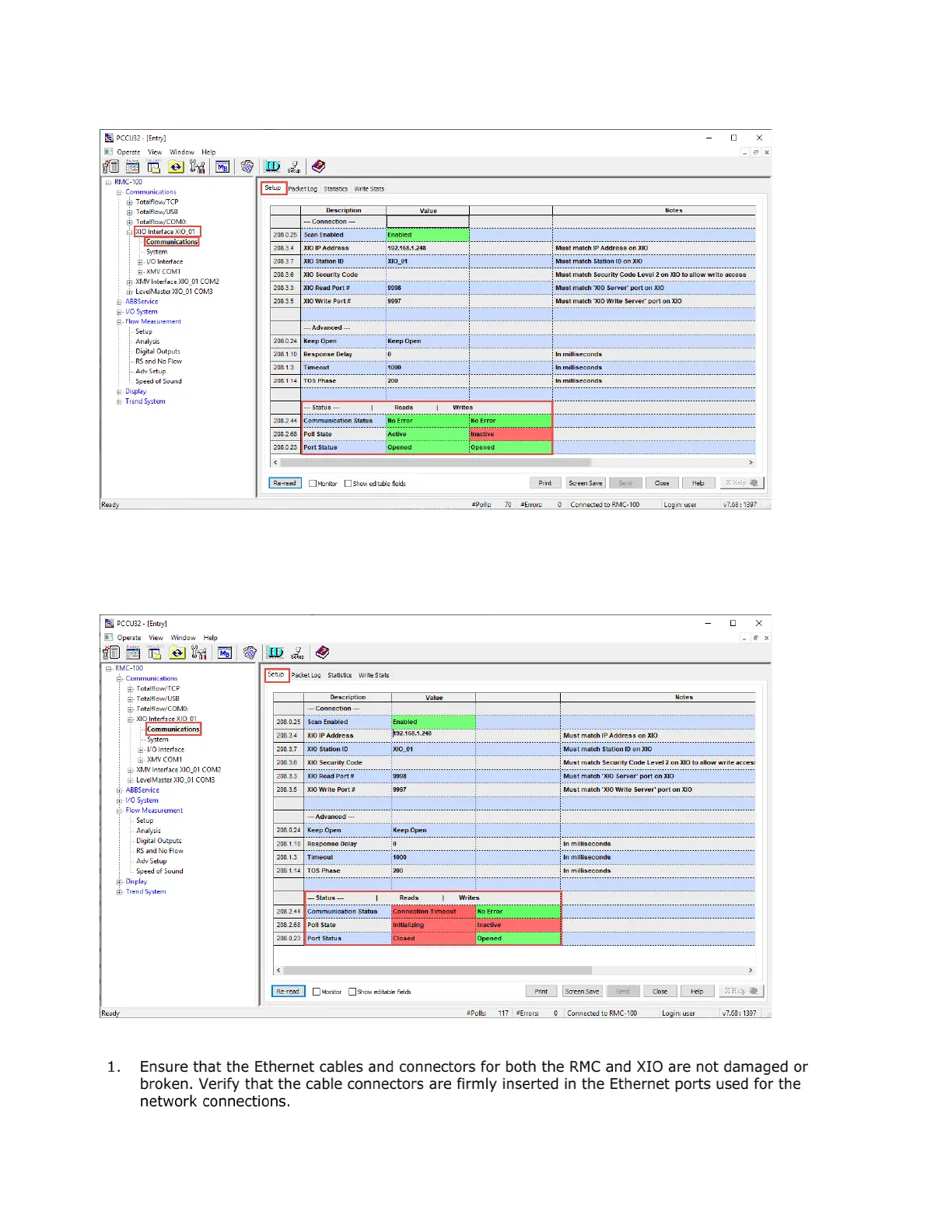Screen dimensions: 952x1232
Task: Open View menu in lower window
Action: pyautogui.click(x=156, y=638)
